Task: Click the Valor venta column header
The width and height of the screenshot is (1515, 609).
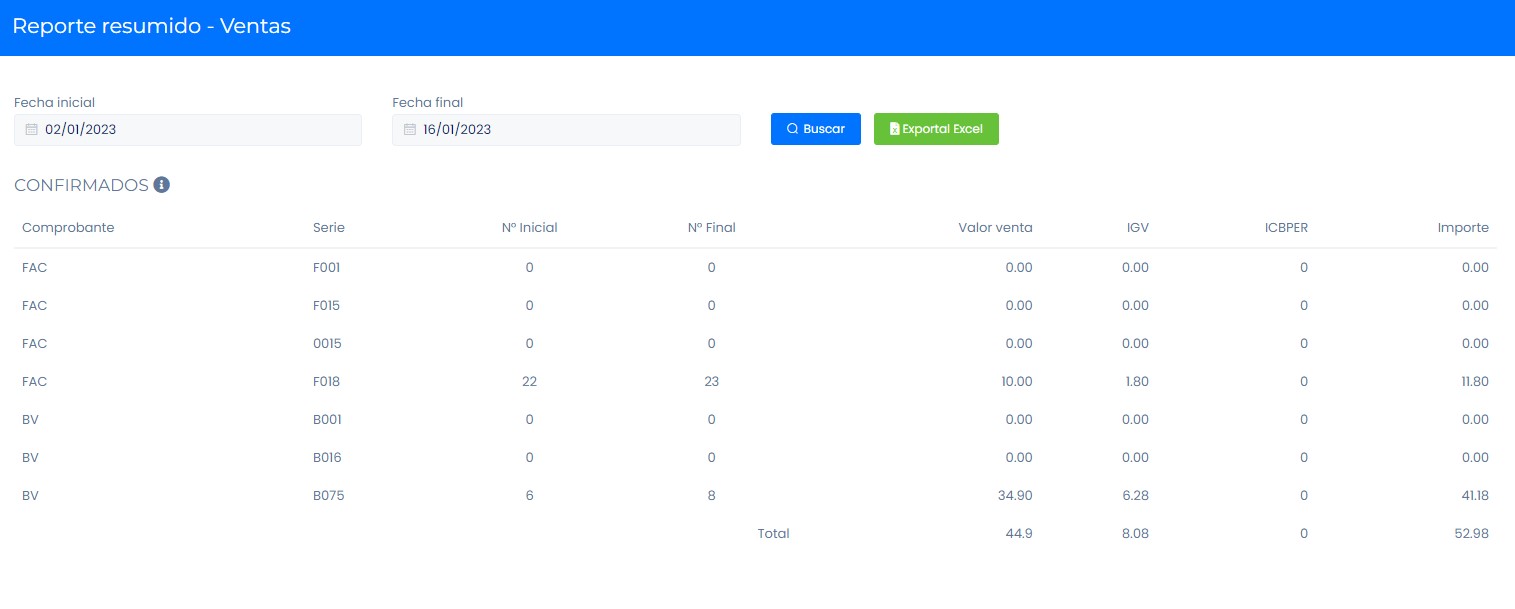Action: [x=995, y=228]
